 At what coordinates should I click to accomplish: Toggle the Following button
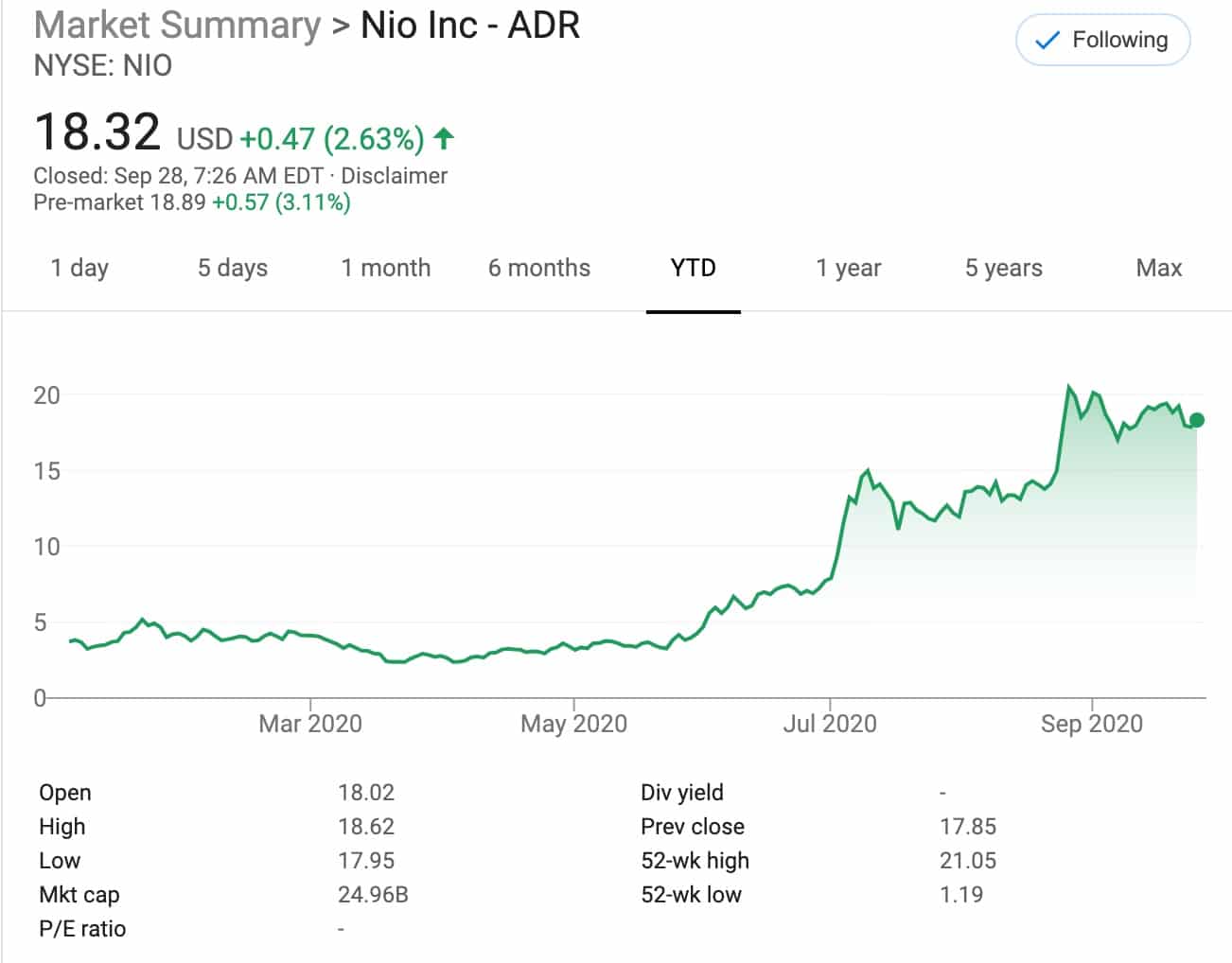tap(1102, 41)
